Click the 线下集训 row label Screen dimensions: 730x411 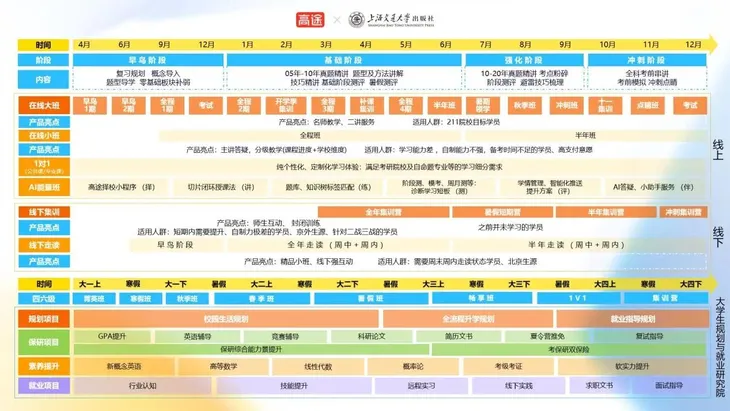click(44, 212)
